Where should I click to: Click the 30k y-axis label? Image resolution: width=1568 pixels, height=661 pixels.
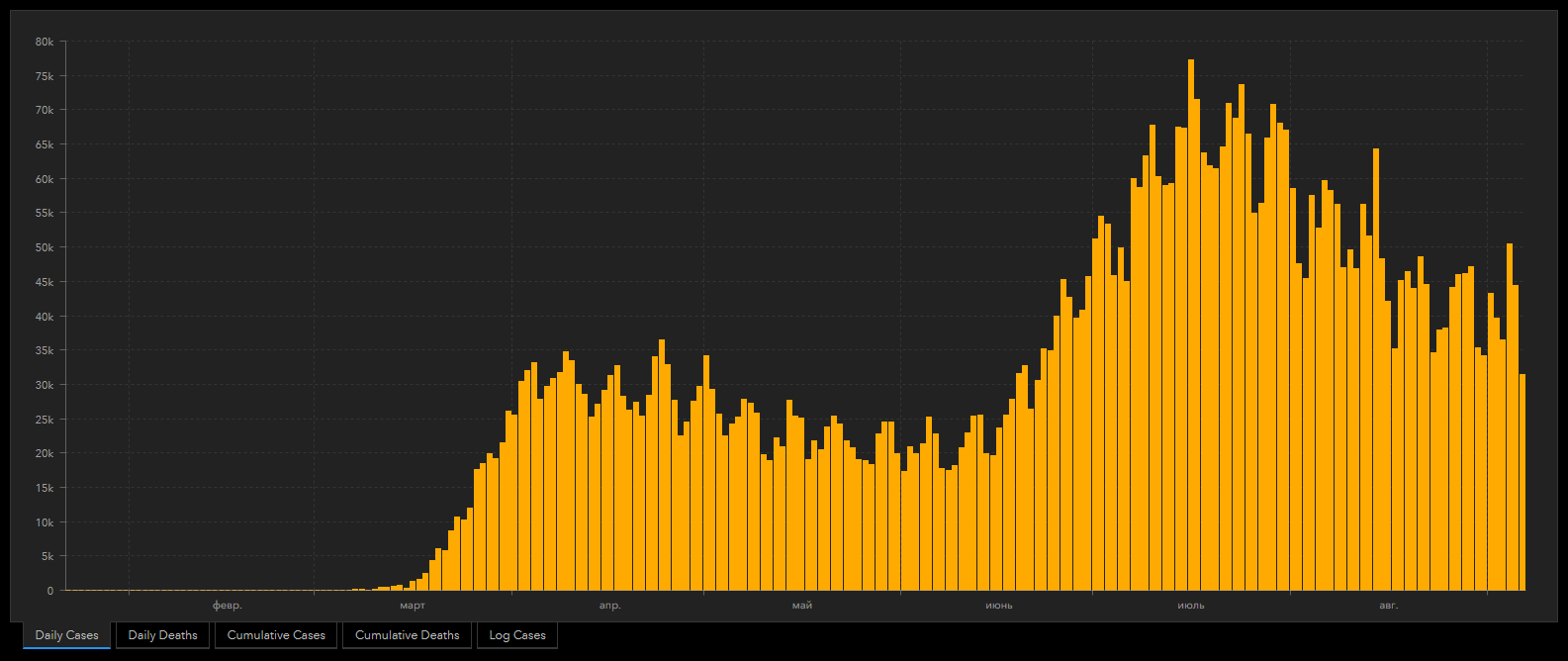(44, 385)
